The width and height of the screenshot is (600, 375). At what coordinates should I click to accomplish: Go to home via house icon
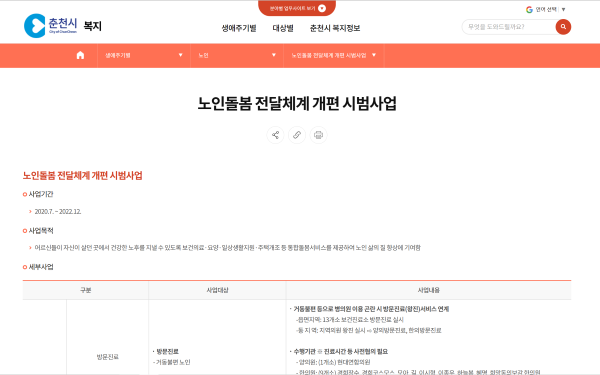coord(80,55)
